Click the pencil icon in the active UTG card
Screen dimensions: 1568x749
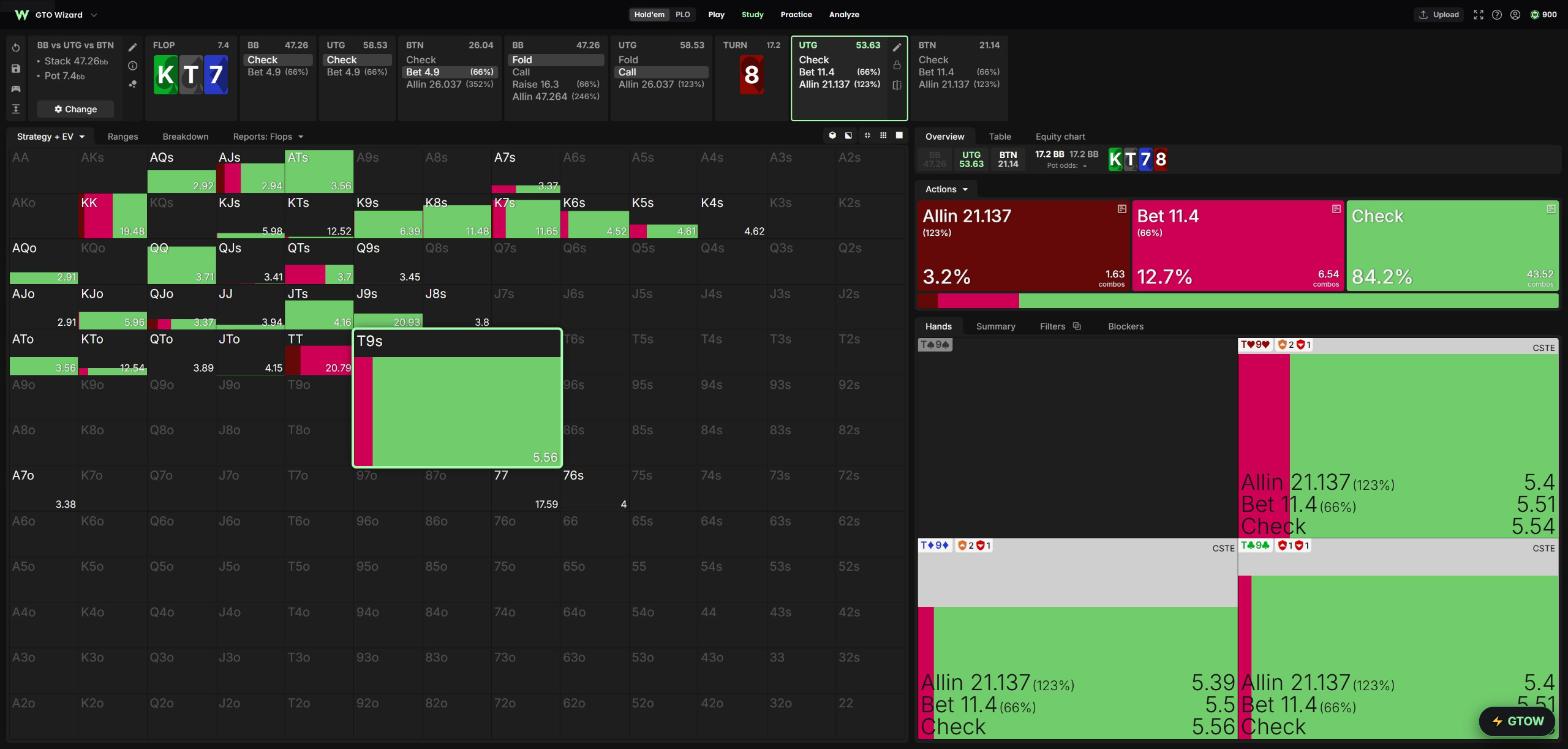point(897,47)
